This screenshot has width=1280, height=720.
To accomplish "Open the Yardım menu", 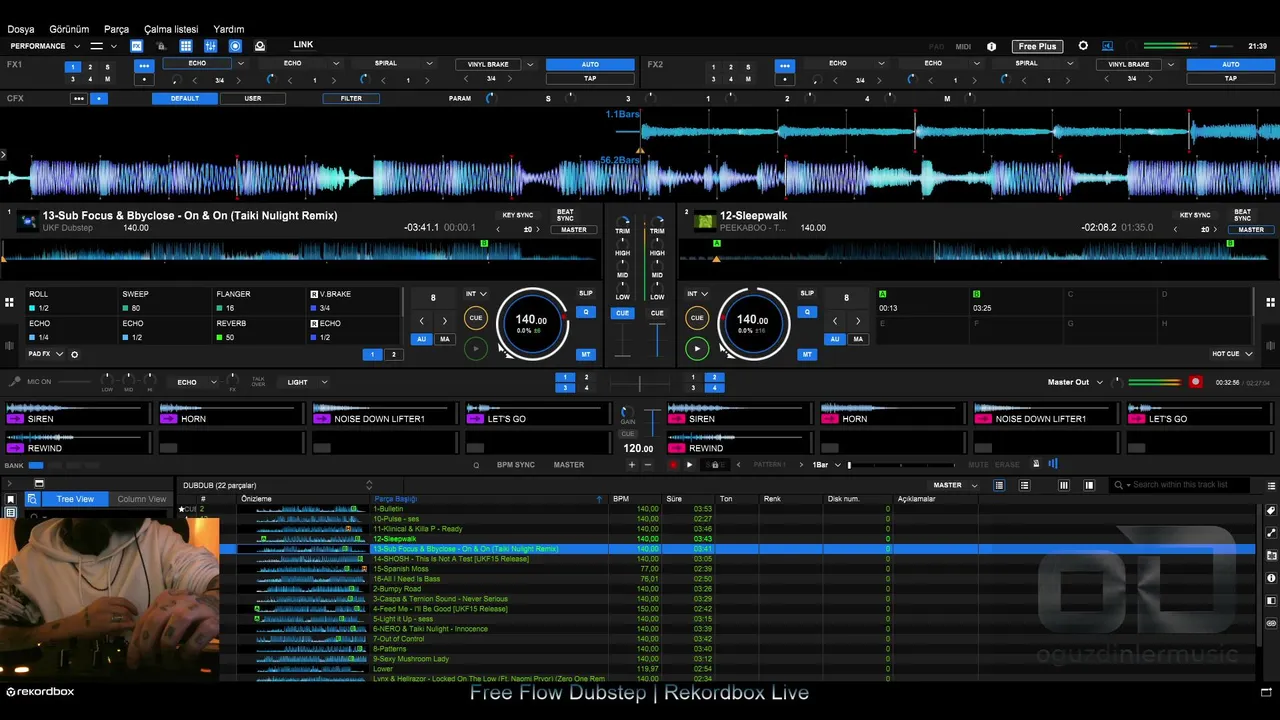I will [x=229, y=29].
